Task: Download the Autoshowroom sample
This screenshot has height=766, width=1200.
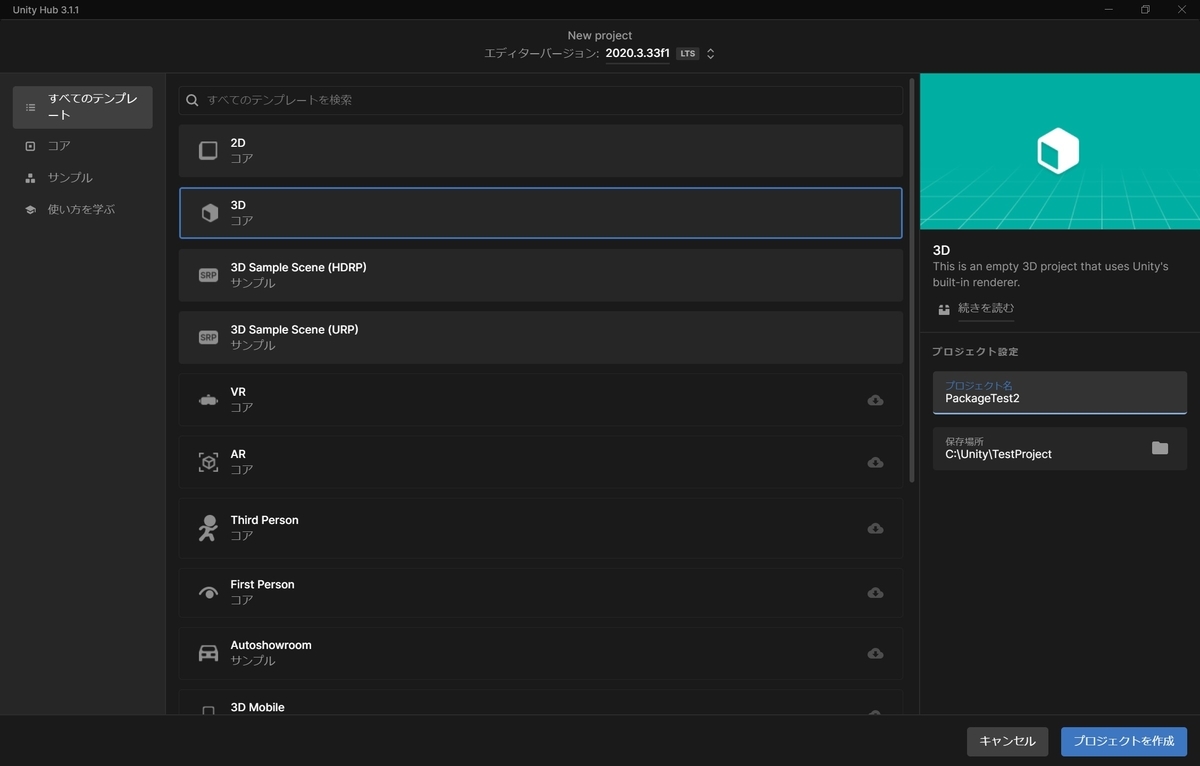Action: (875, 653)
